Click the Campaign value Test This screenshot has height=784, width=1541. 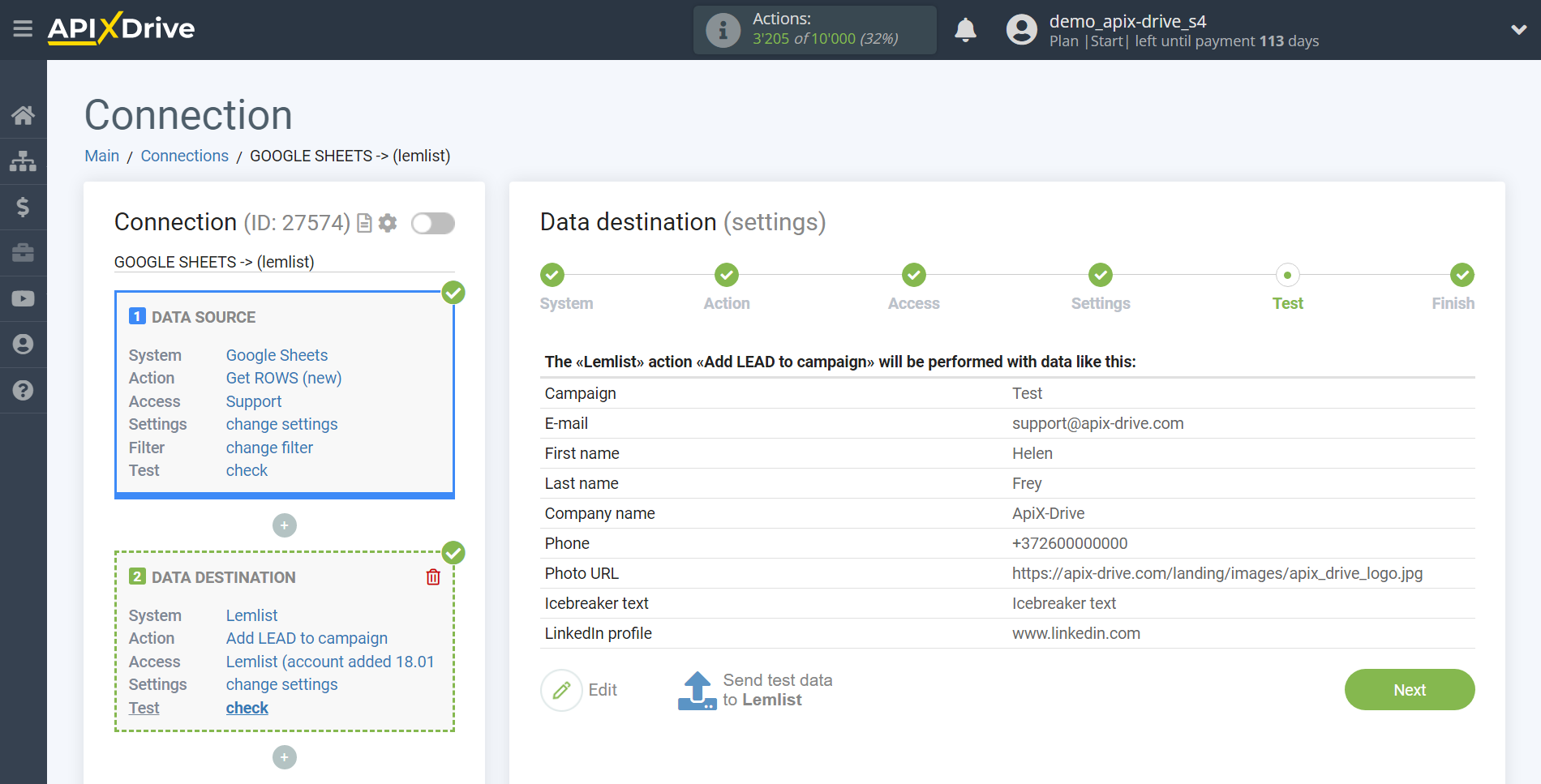click(1027, 393)
